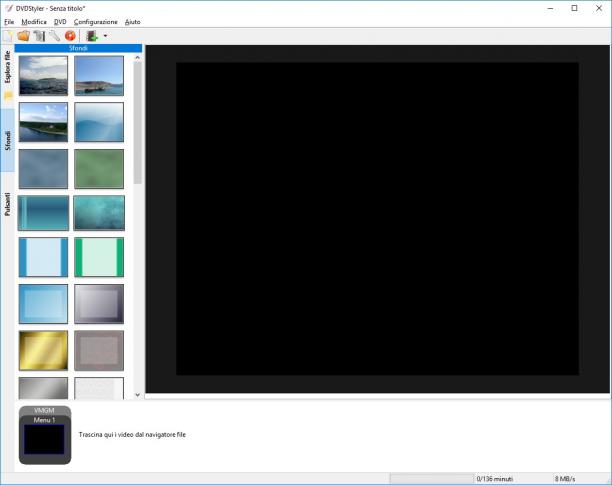Select the blurry green background

[x=99, y=169]
